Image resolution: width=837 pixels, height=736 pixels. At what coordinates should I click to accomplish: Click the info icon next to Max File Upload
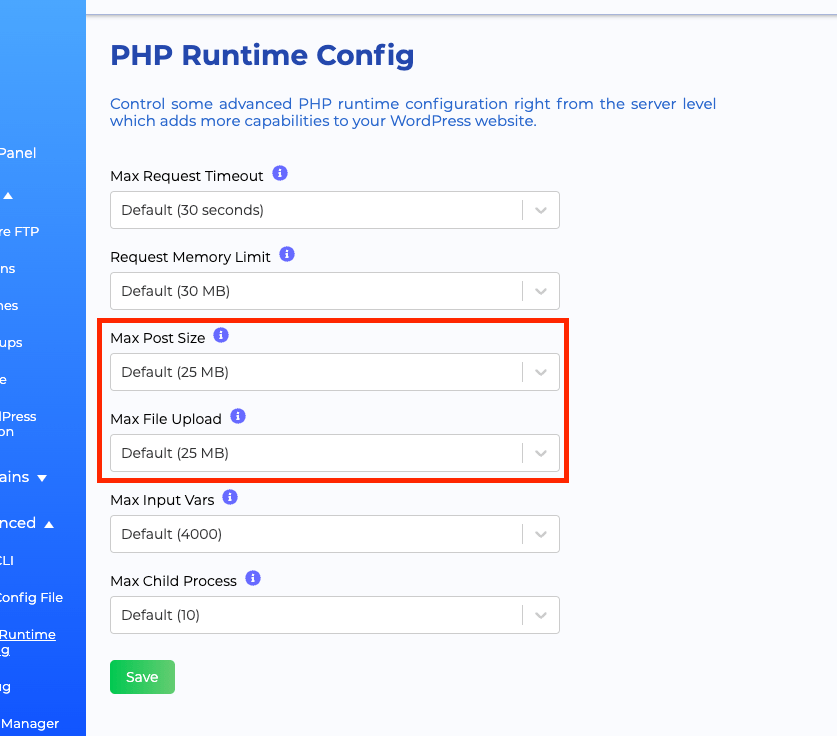tap(237, 417)
